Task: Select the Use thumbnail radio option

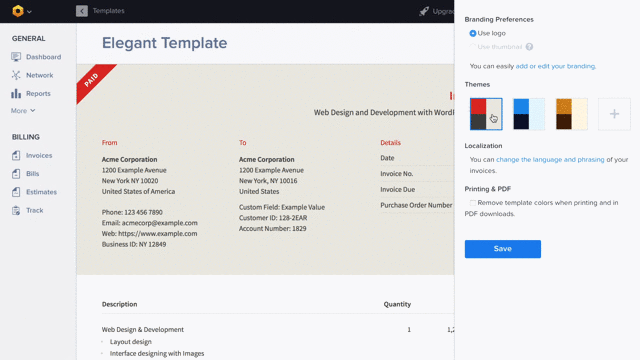Action: tap(473, 47)
